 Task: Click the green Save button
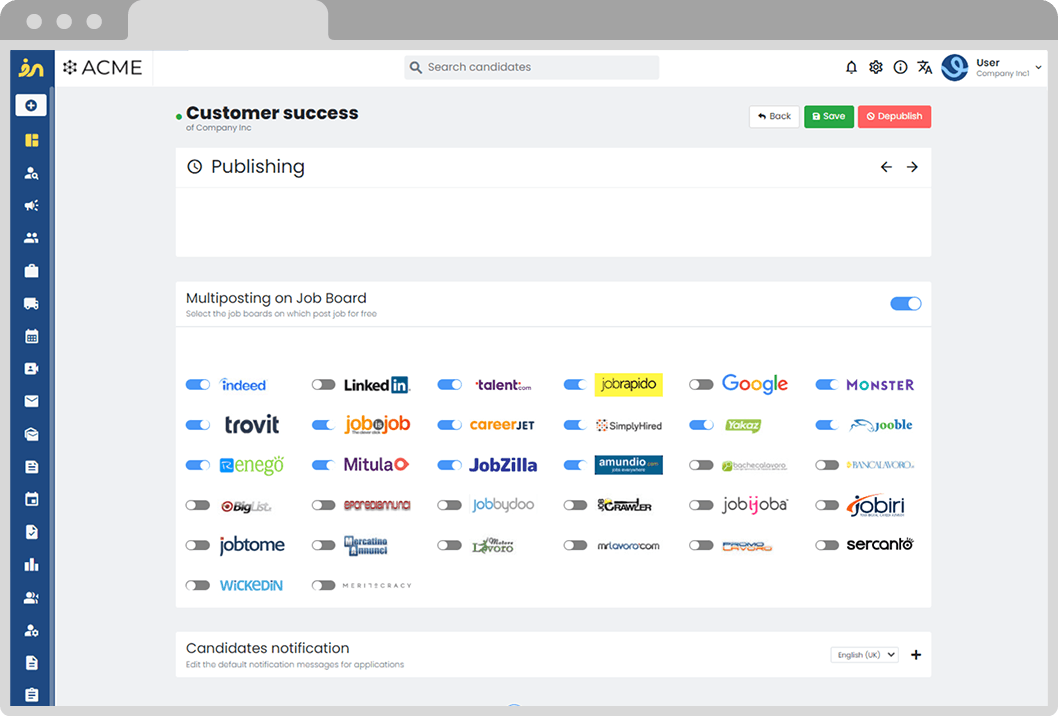point(829,116)
